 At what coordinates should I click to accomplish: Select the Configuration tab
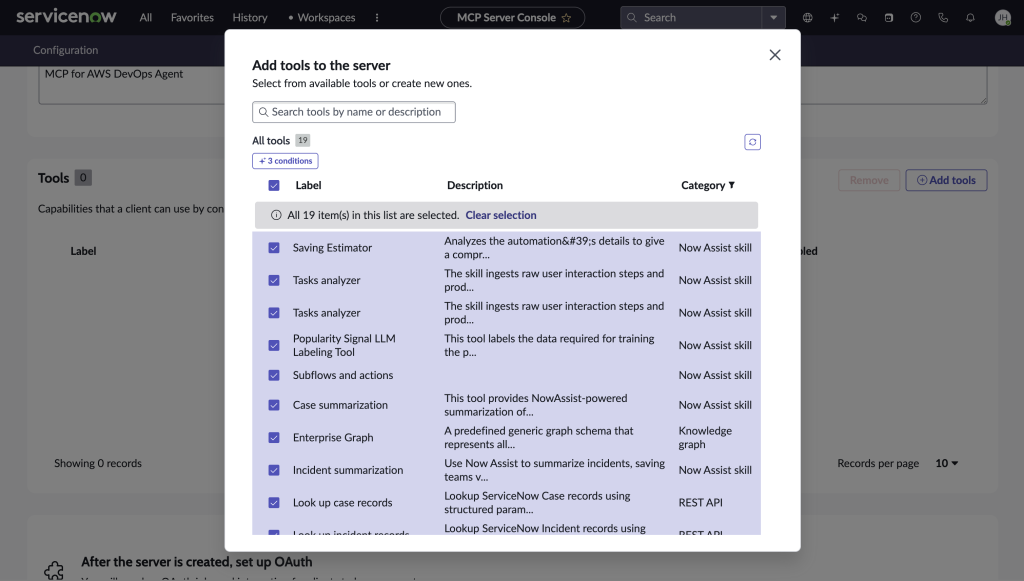click(65, 50)
